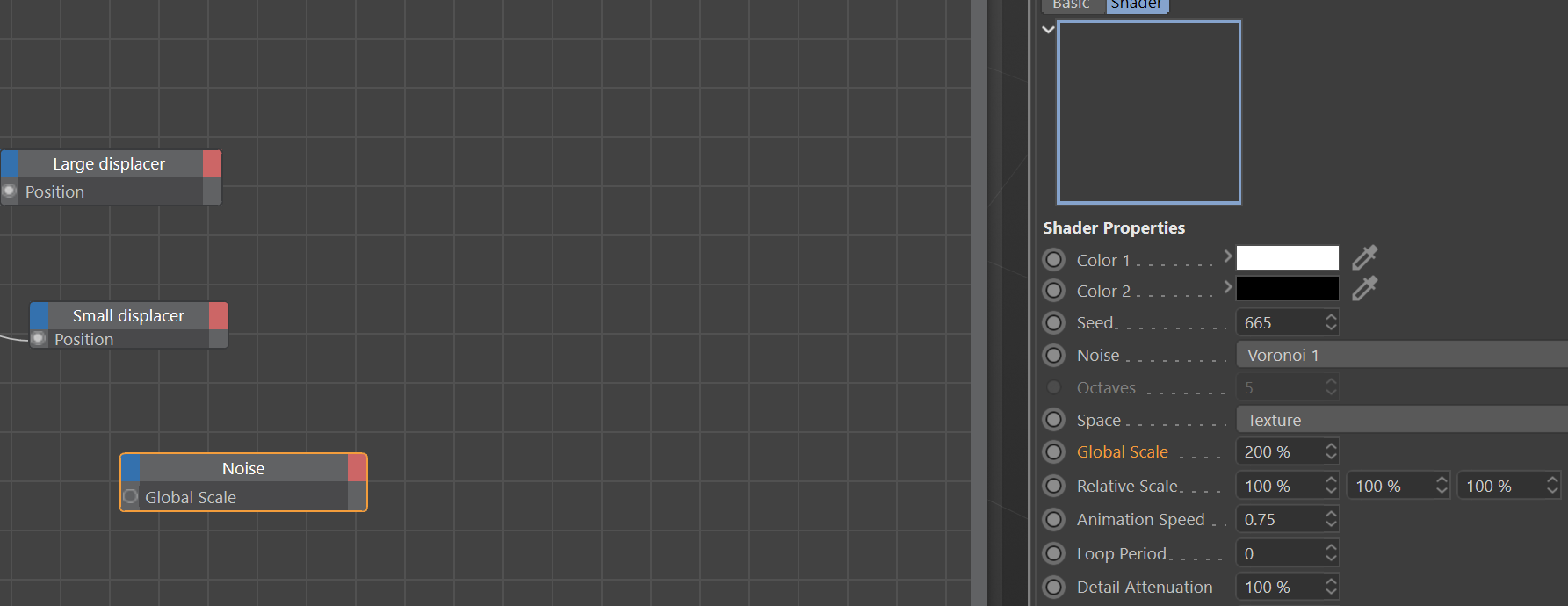Click Large displacer Position port circle

click(10, 191)
